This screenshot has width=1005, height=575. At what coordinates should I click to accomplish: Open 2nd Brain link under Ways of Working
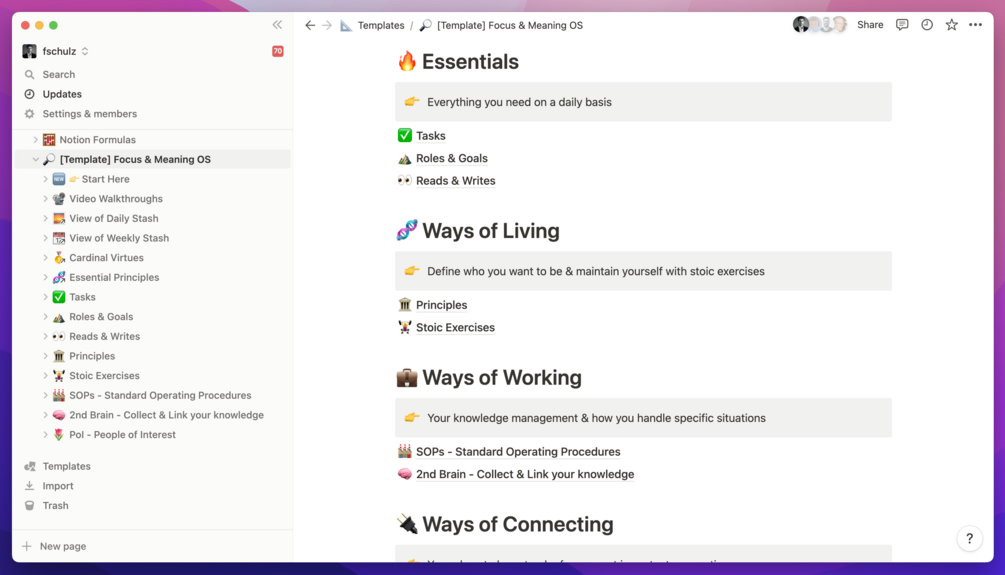coord(525,474)
